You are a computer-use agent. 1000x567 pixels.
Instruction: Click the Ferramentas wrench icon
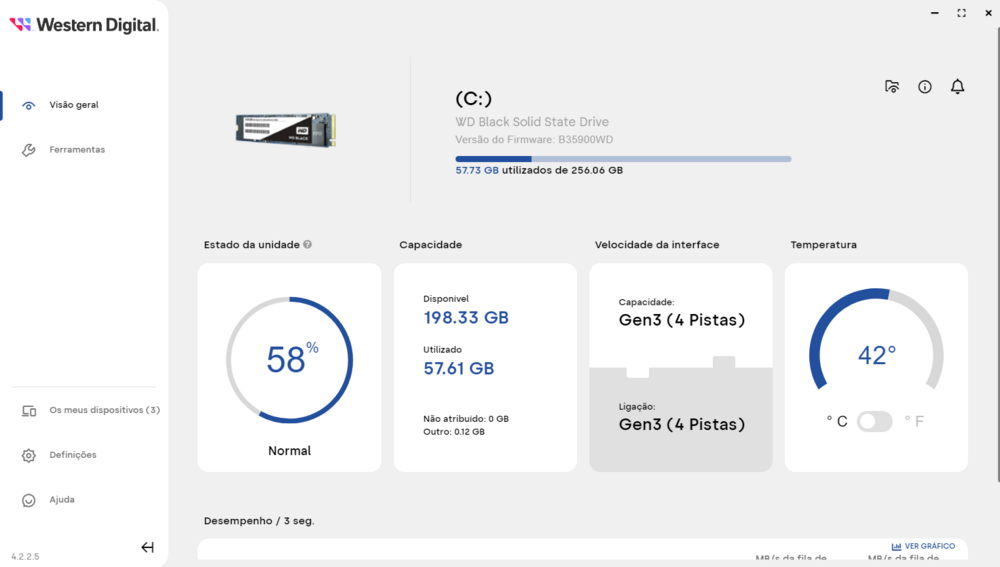[29, 150]
